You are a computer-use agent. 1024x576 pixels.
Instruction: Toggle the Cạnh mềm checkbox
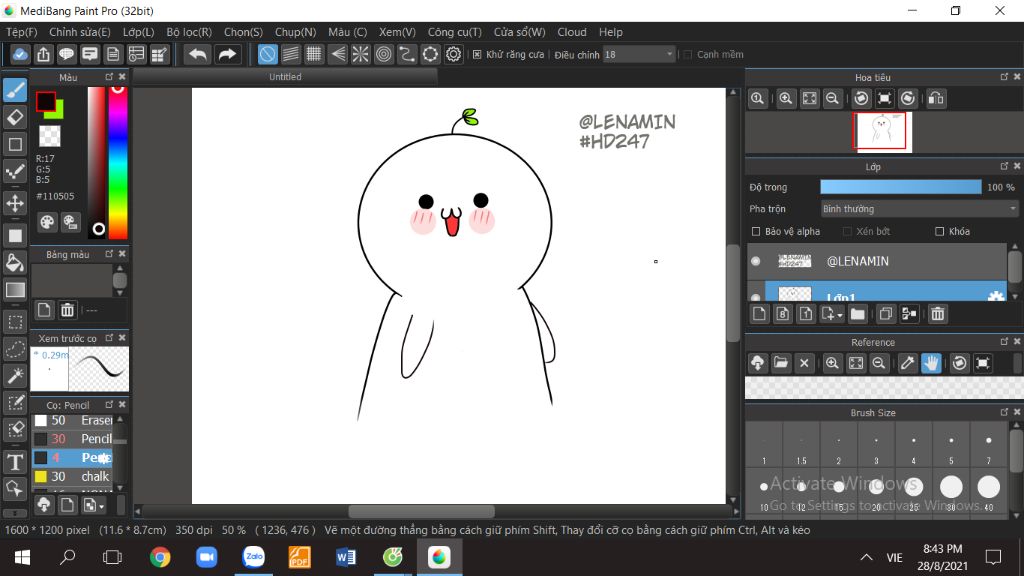point(688,54)
